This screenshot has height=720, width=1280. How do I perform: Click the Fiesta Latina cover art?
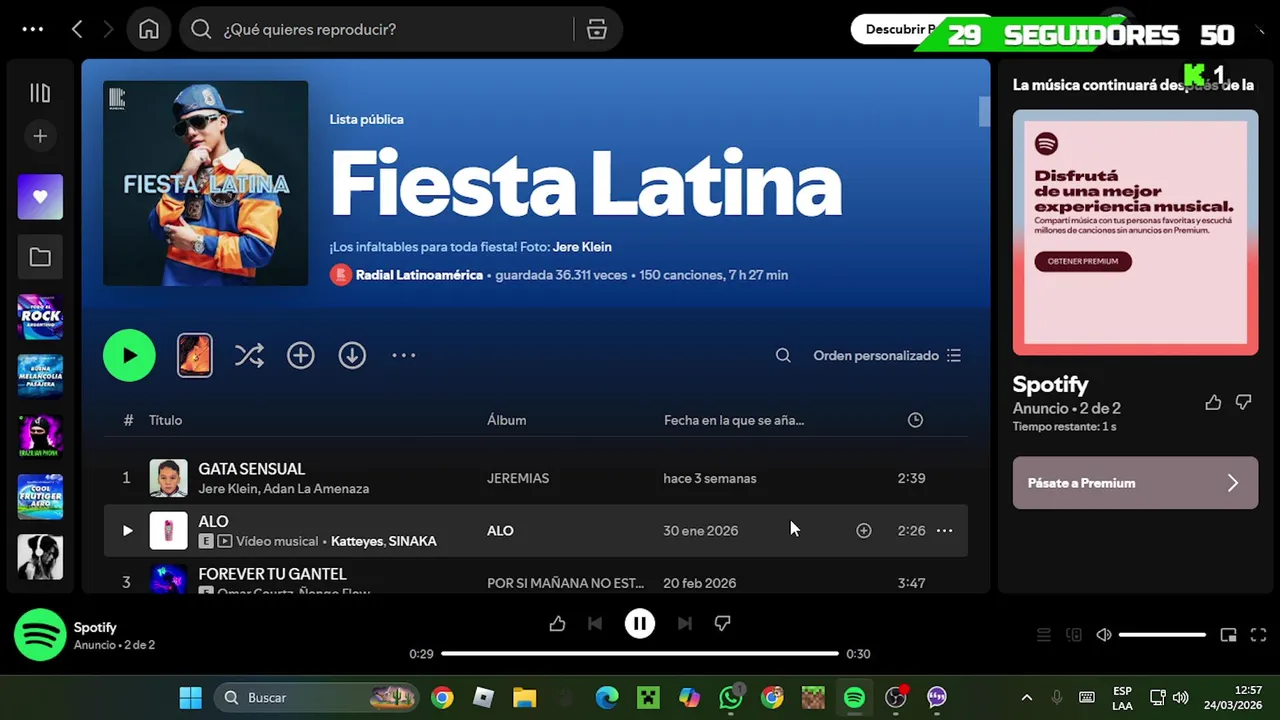point(205,183)
